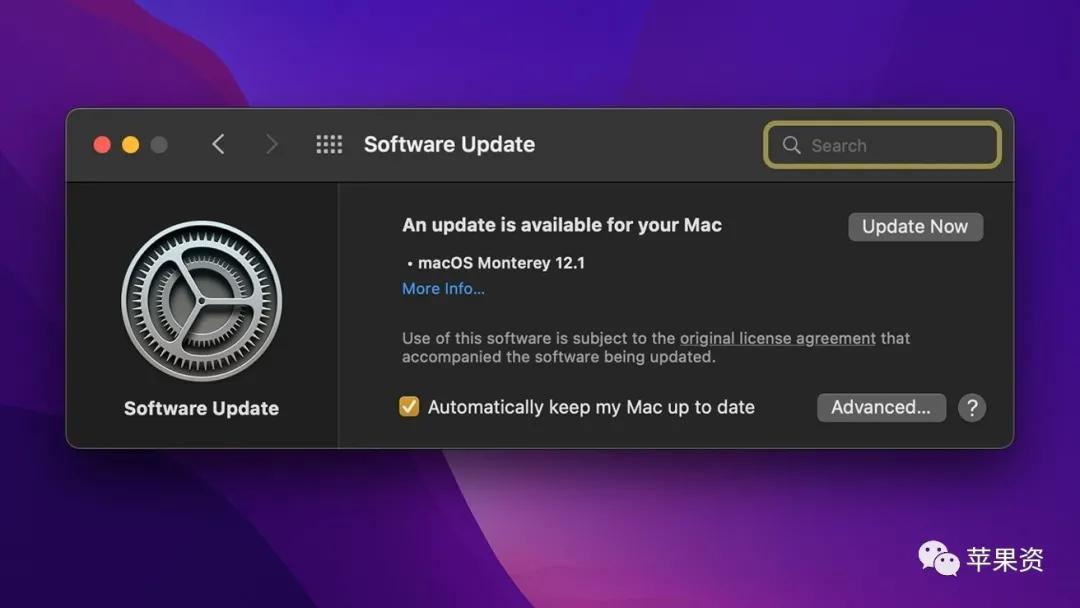Click the bullet next to macOS Monterey 12.1

[410, 262]
